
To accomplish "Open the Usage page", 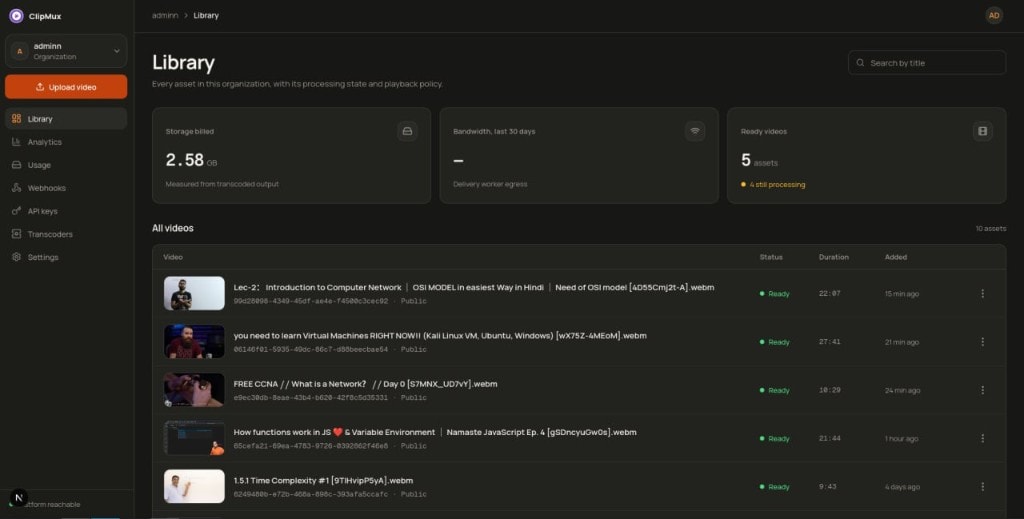I will point(66,165).
